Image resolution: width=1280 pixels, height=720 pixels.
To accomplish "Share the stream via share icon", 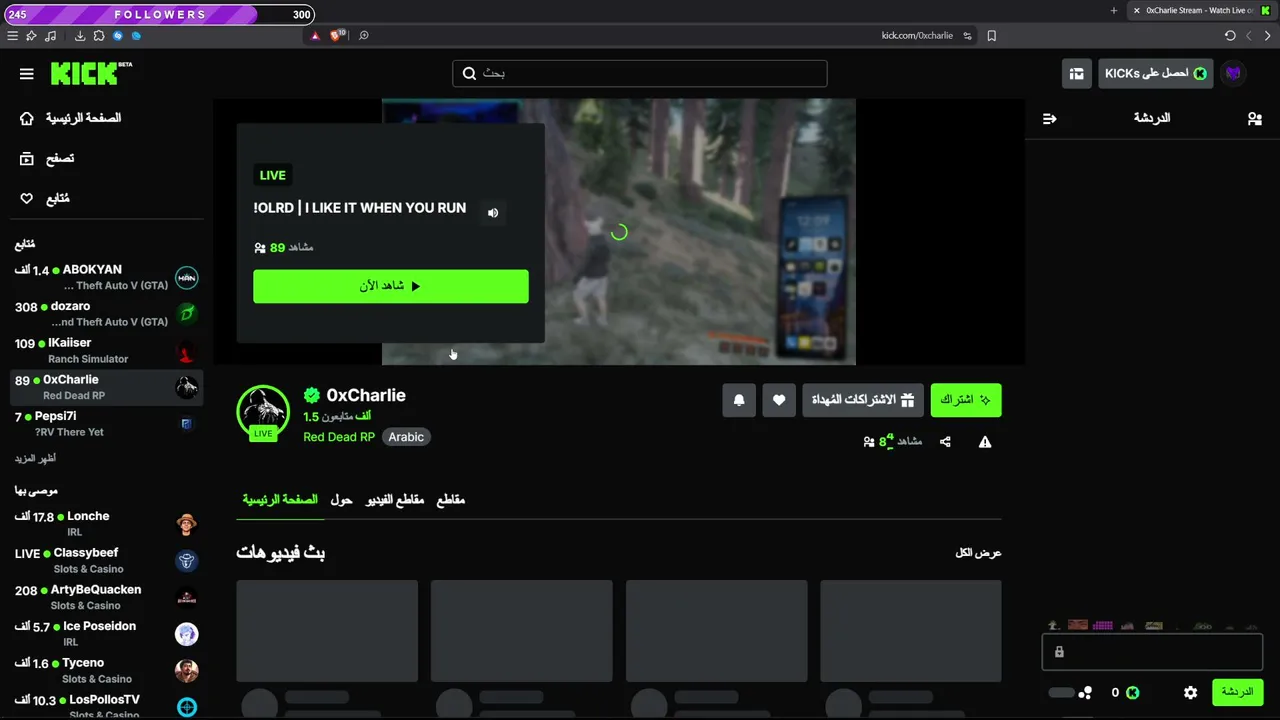I will click(945, 442).
